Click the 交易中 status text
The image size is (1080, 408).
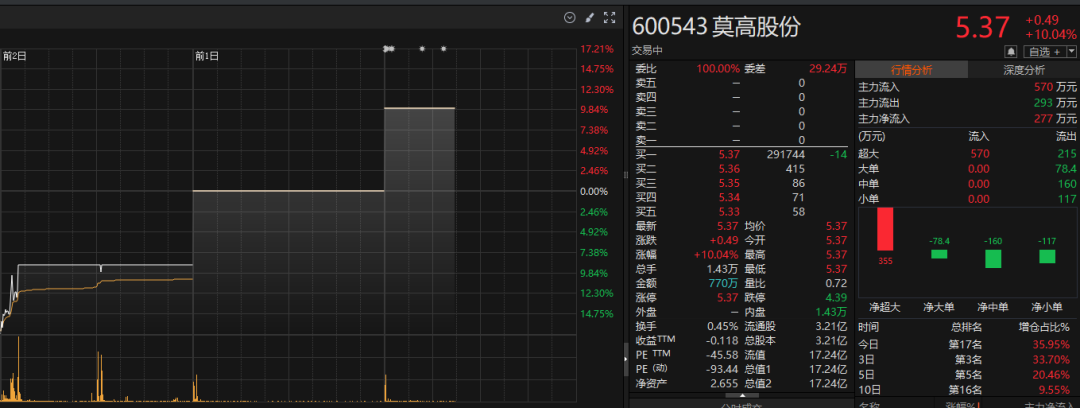tap(647, 50)
